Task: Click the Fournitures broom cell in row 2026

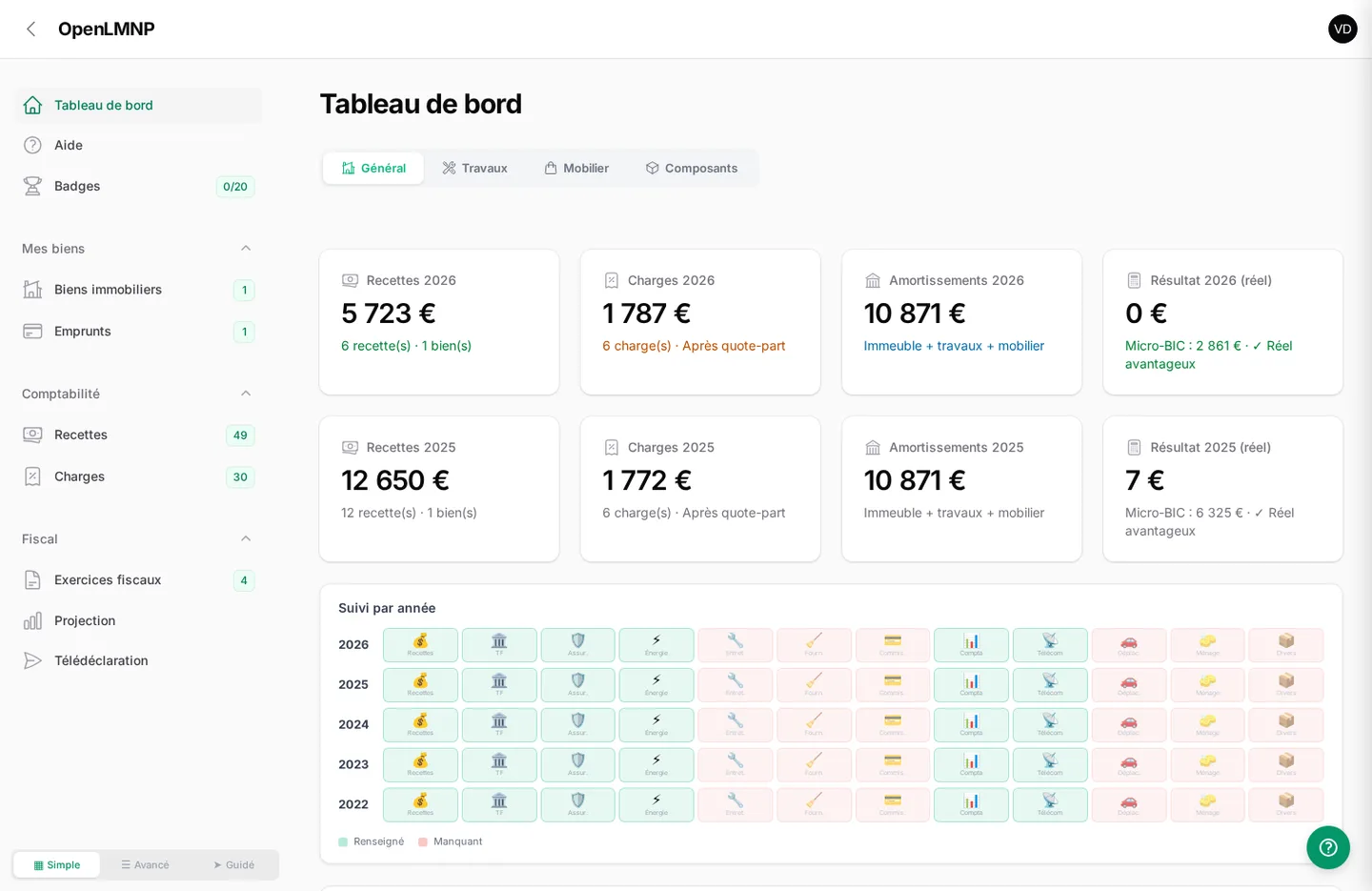Action: pos(814,645)
